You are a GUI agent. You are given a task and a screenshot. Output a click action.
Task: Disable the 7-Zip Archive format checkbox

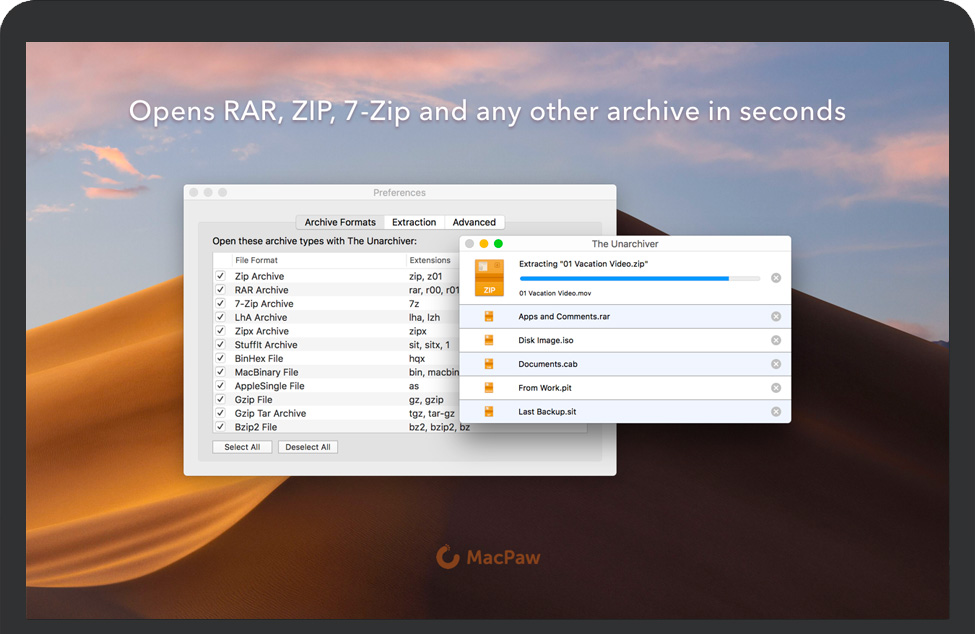click(x=220, y=304)
